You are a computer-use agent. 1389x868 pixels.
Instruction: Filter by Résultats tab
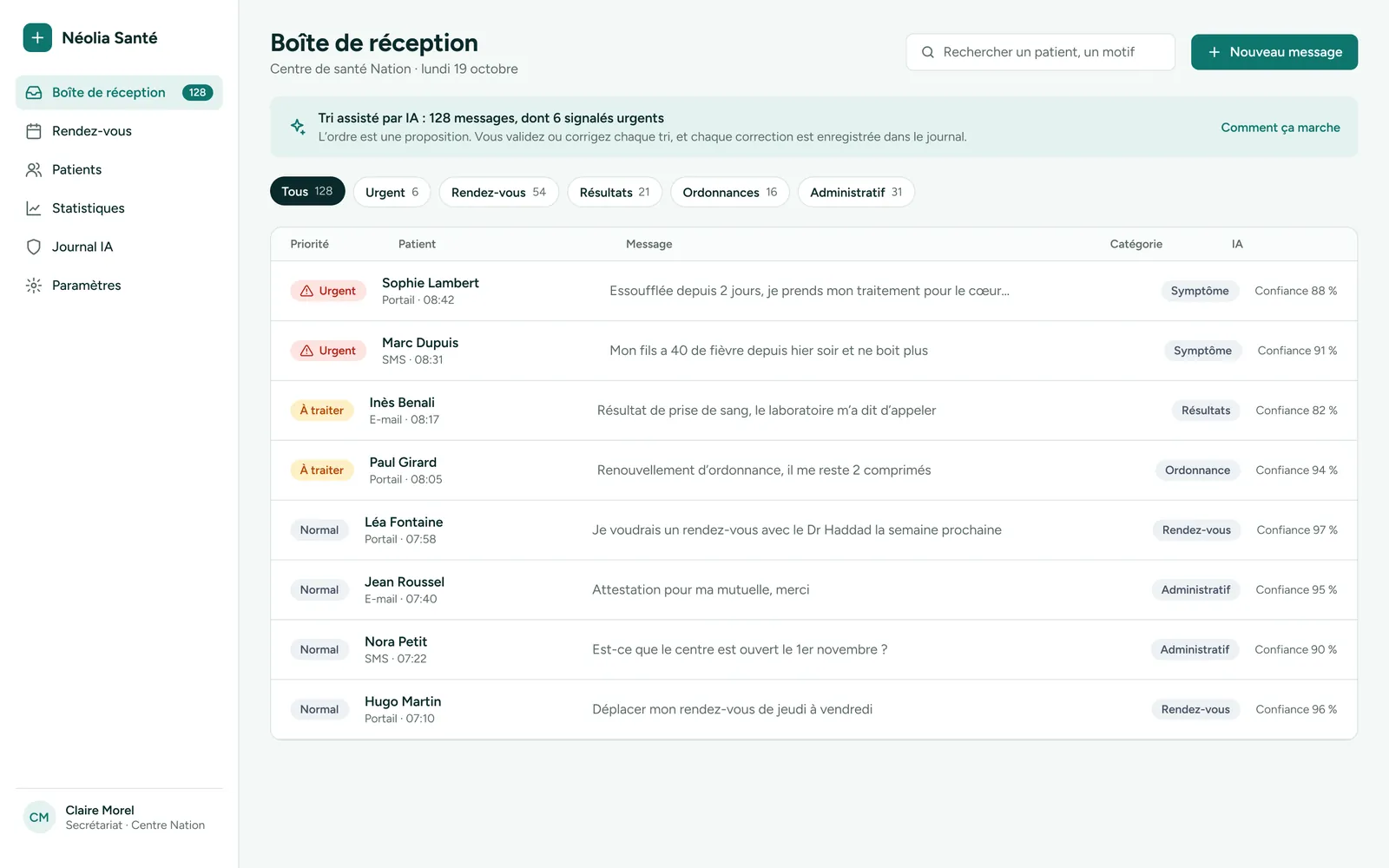[x=615, y=192]
